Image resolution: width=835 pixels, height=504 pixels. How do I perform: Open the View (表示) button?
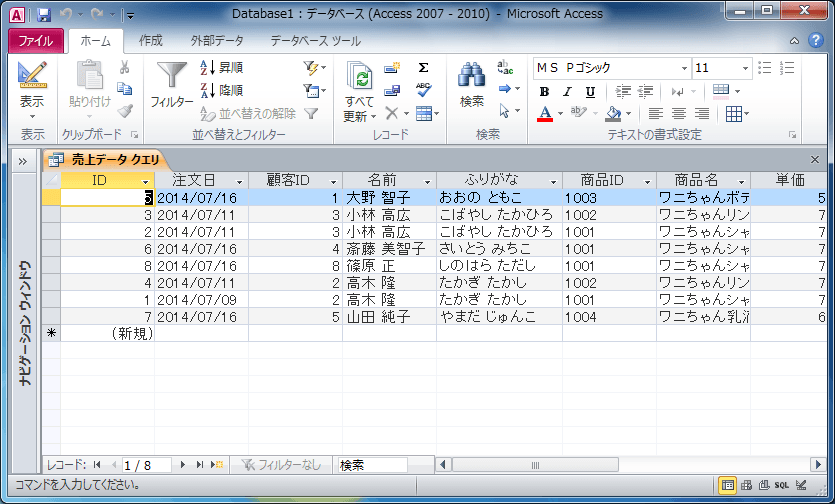tap(32, 90)
